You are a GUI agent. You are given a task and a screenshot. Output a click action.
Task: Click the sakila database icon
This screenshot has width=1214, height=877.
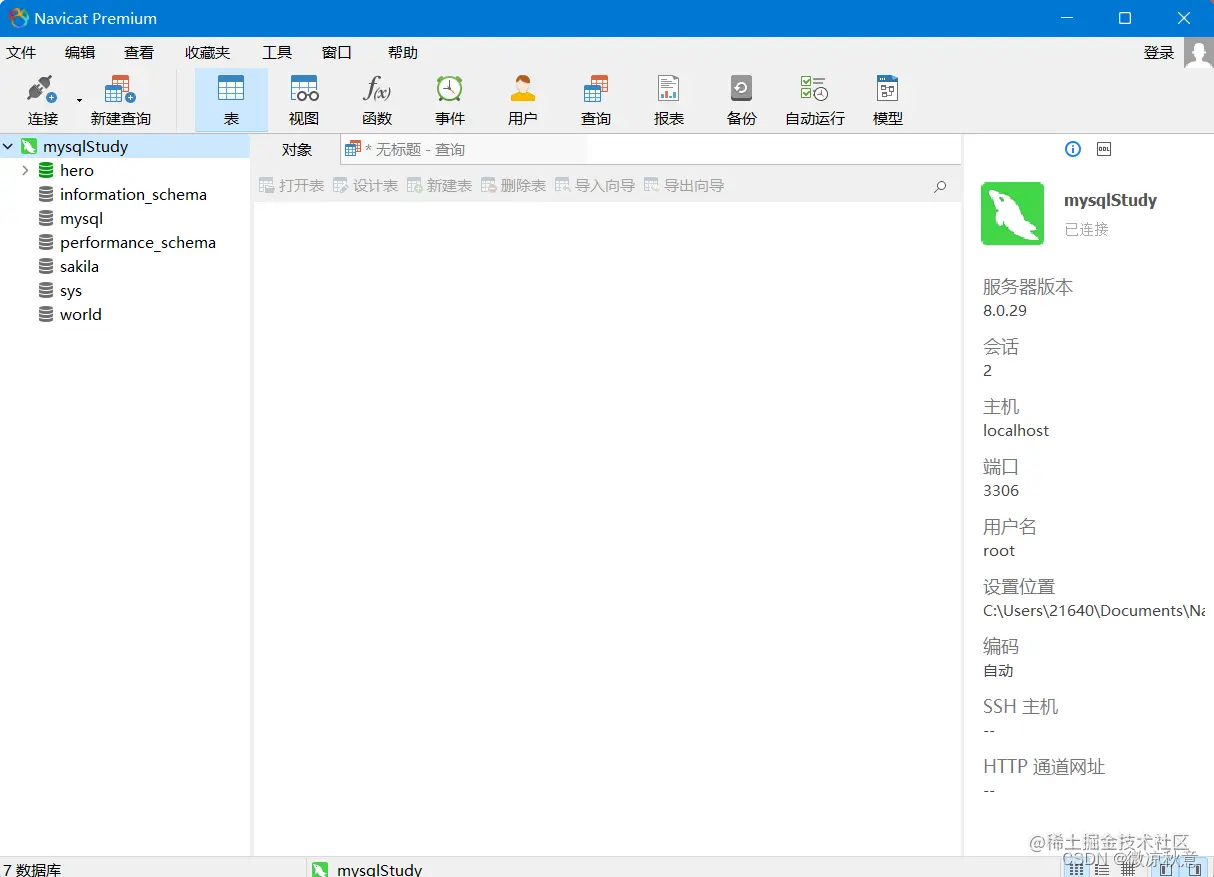46,267
